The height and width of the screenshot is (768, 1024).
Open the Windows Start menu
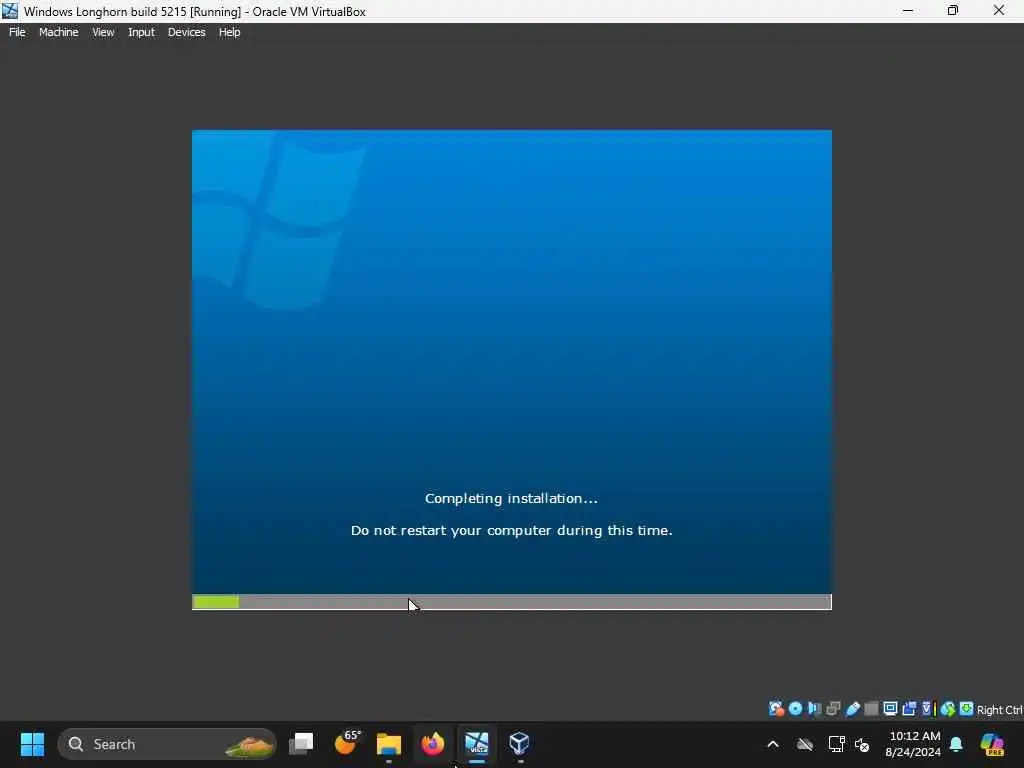[x=32, y=744]
